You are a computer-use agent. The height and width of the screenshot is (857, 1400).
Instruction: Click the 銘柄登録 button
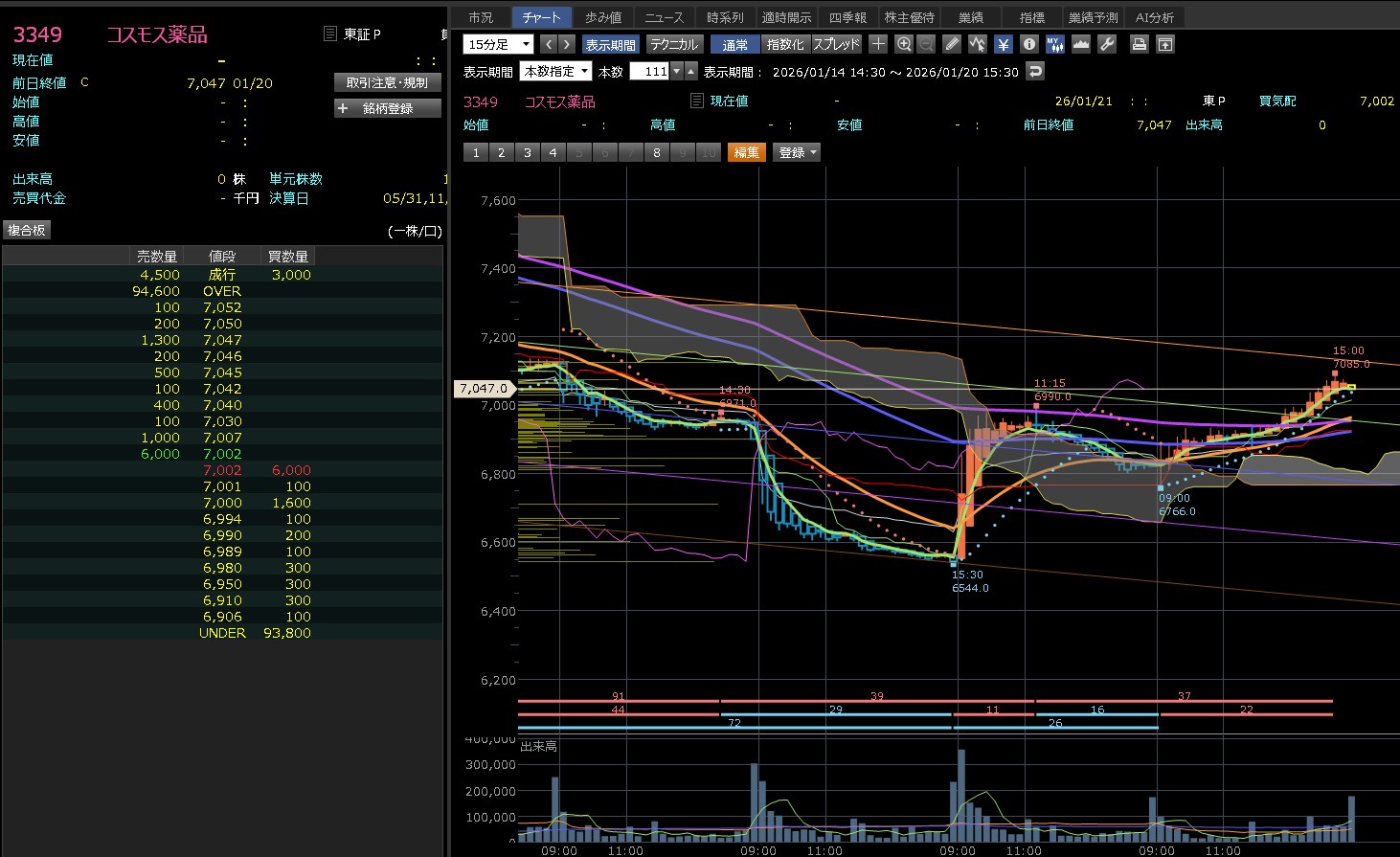[388, 108]
